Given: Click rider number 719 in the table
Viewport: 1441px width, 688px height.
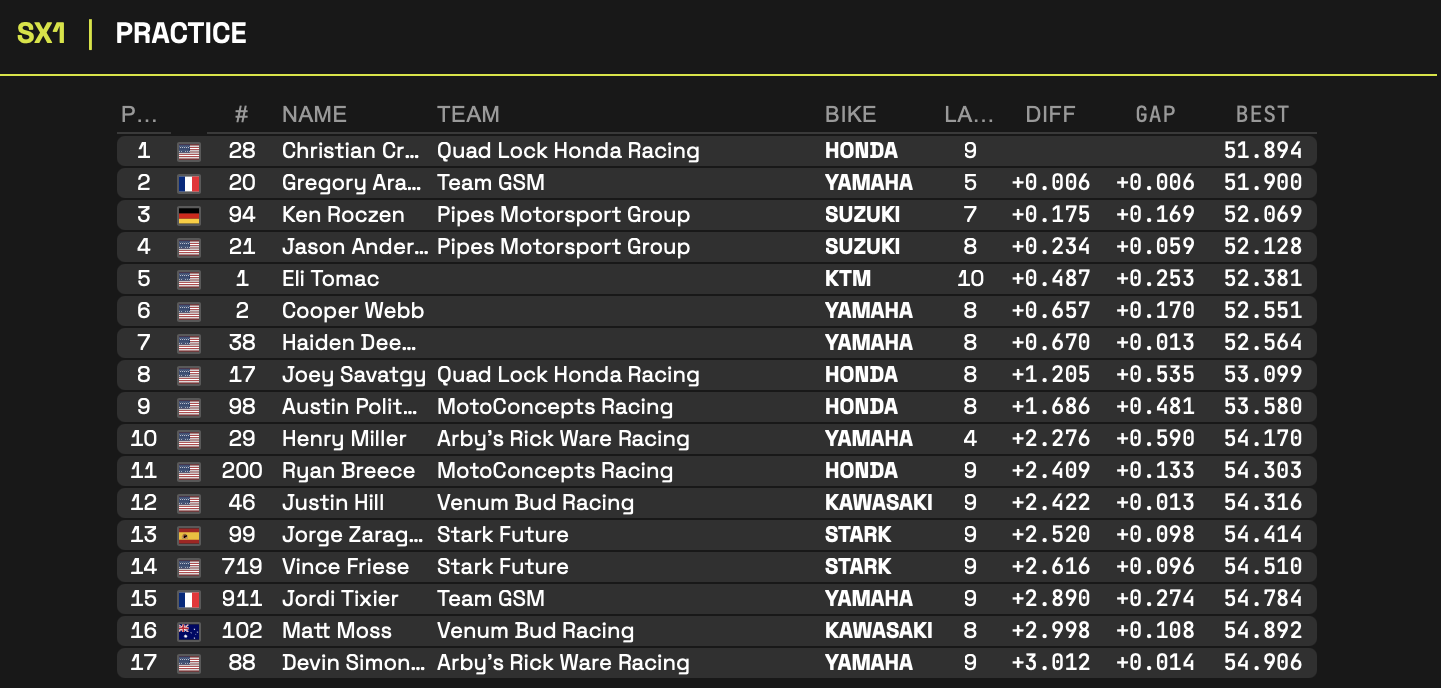Looking at the screenshot, I should [242, 567].
